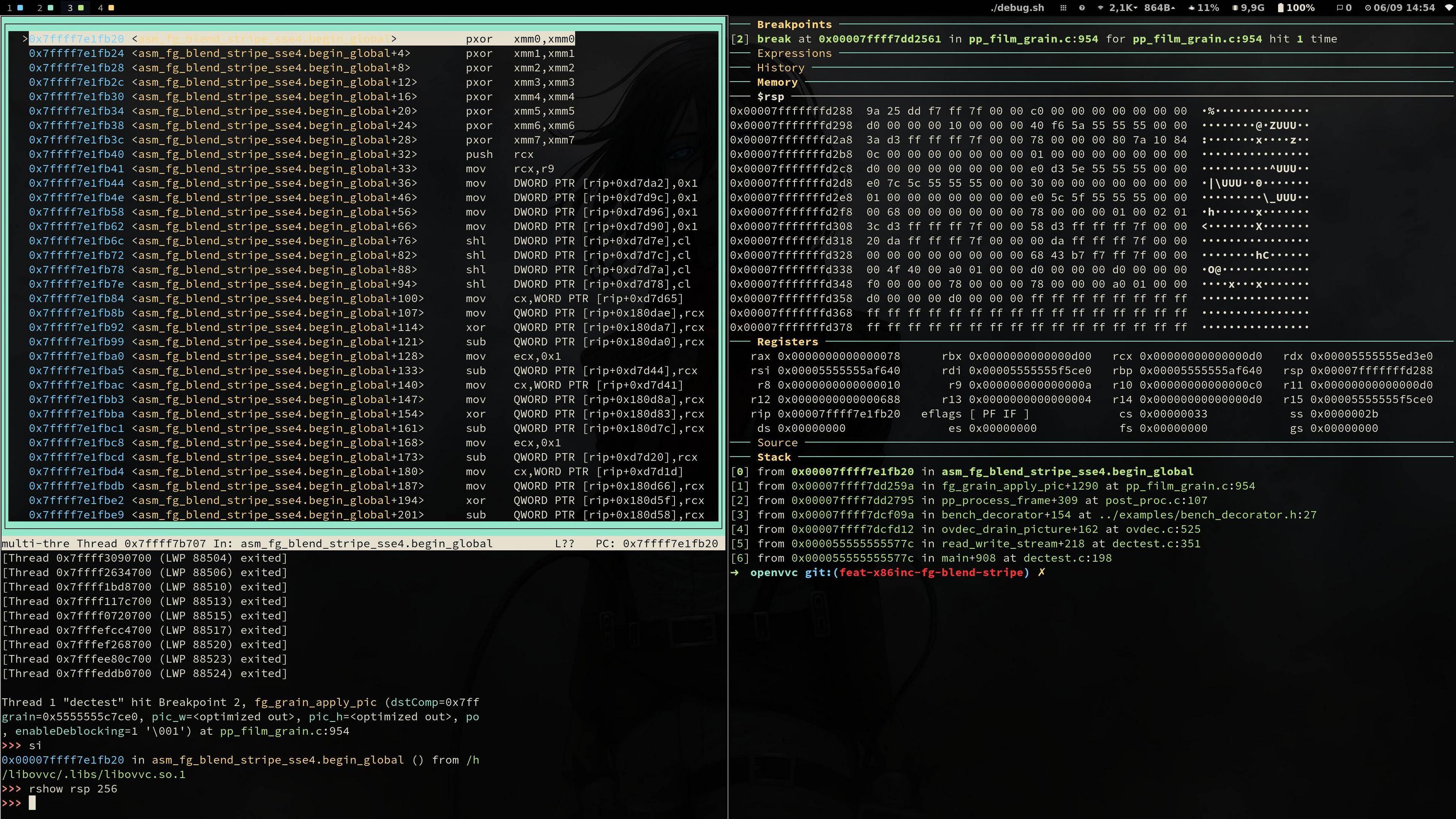The height and width of the screenshot is (819, 1456).
Task: Click the current instruction address 0x7ffff7e1fb20
Action: pos(76,38)
